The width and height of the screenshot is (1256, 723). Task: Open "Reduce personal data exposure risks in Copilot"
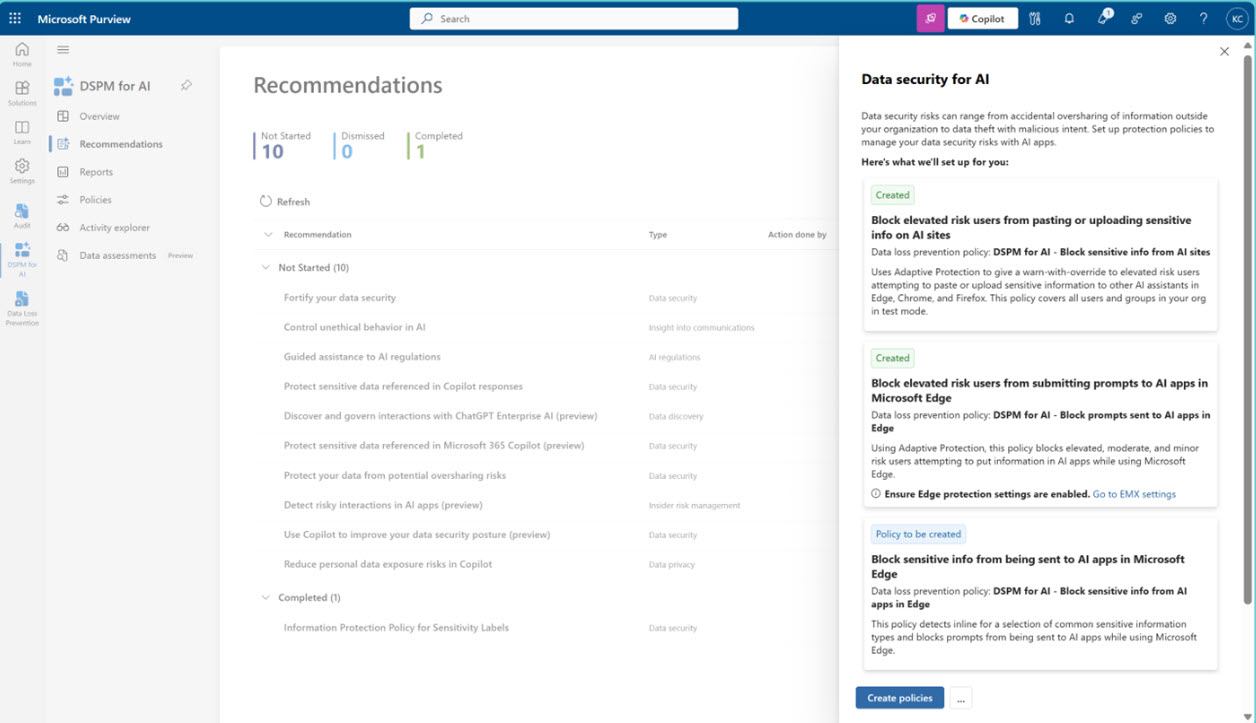click(x=388, y=565)
